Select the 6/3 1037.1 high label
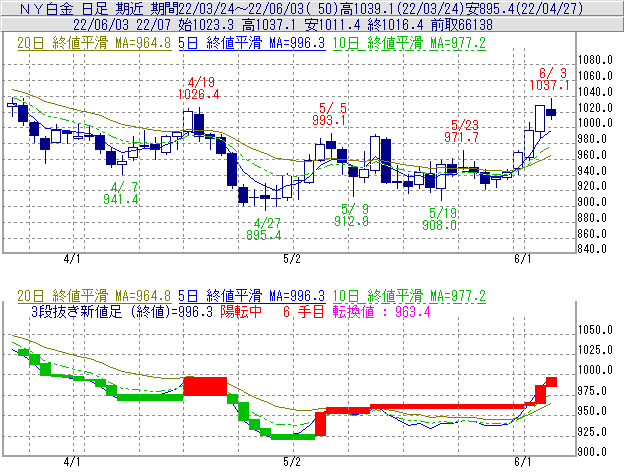The image size is (624, 475). coord(550,79)
